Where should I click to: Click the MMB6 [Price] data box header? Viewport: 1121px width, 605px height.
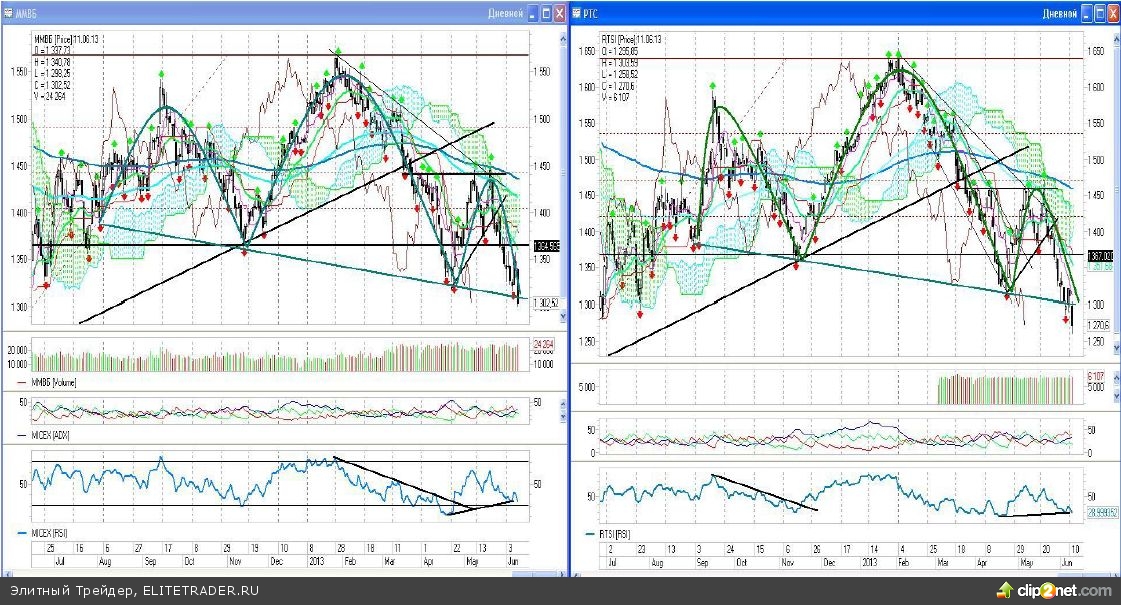coord(69,39)
